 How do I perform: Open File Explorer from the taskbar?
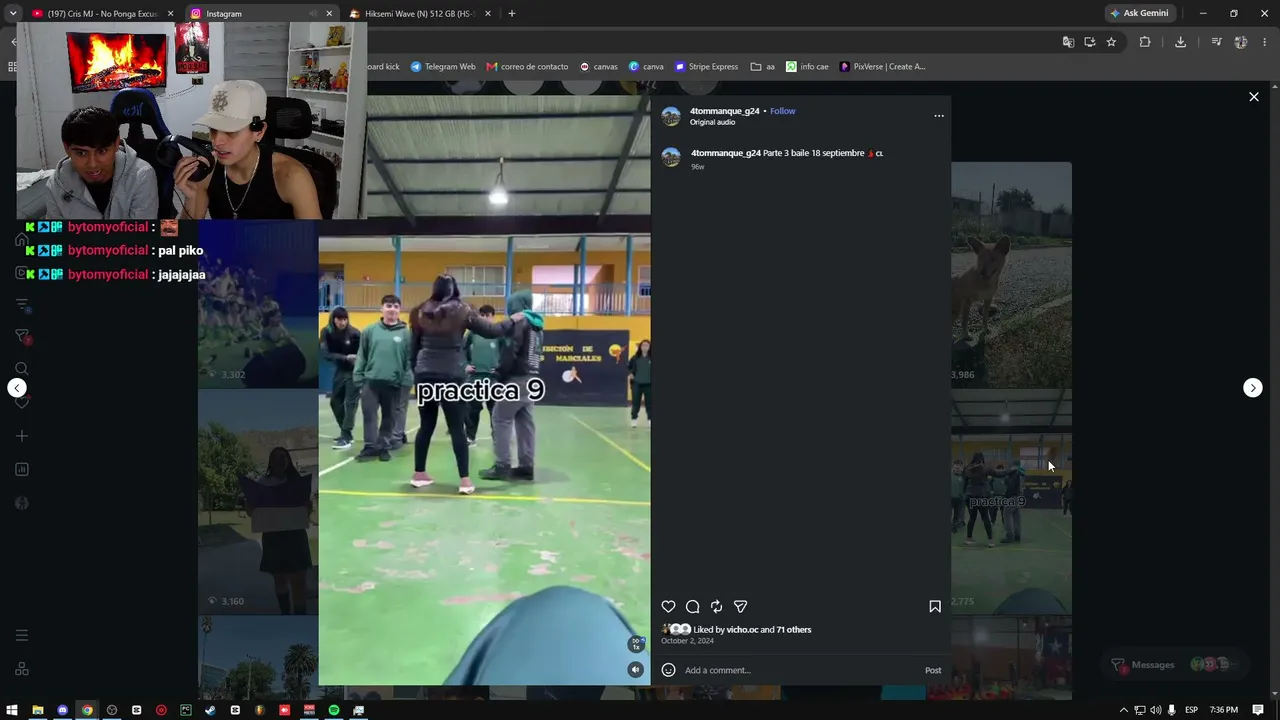tap(38, 710)
